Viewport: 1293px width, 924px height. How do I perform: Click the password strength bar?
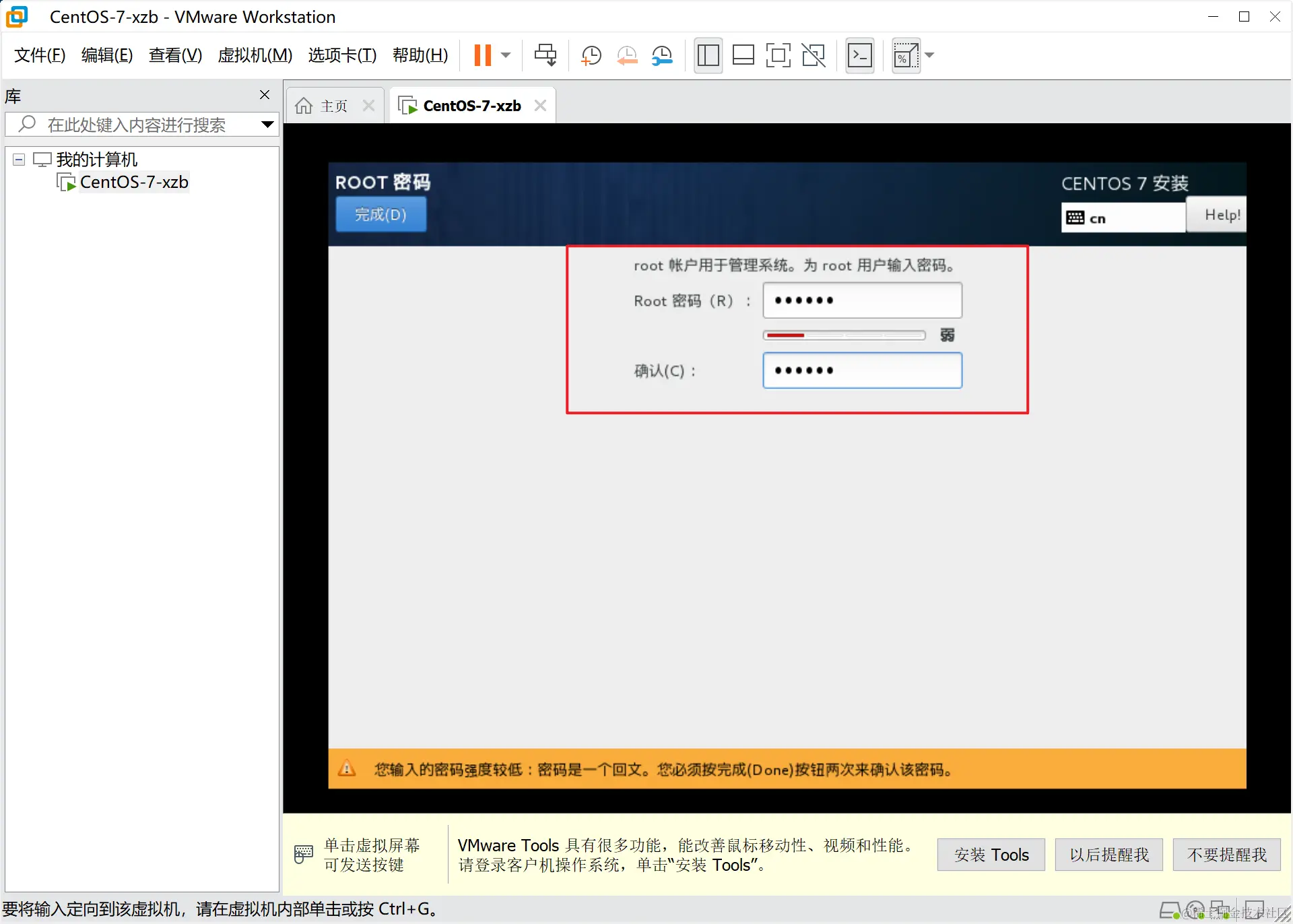tap(844, 335)
